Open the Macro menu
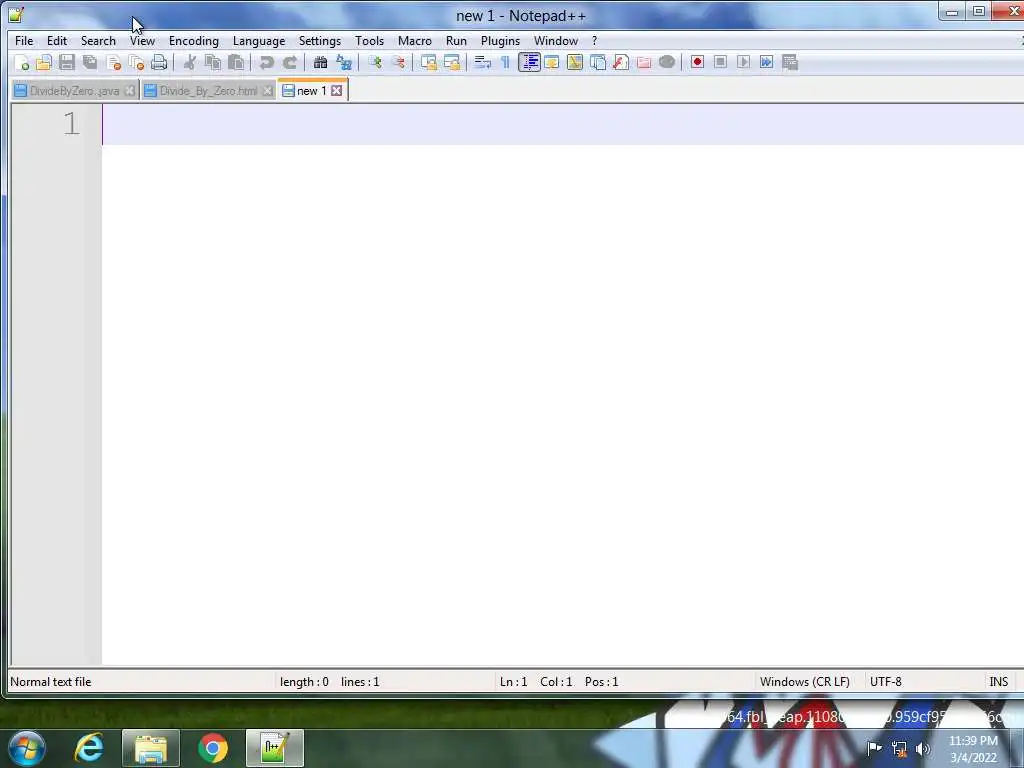Image resolution: width=1024 pixels, height=768 pixels. click(415, 40)
